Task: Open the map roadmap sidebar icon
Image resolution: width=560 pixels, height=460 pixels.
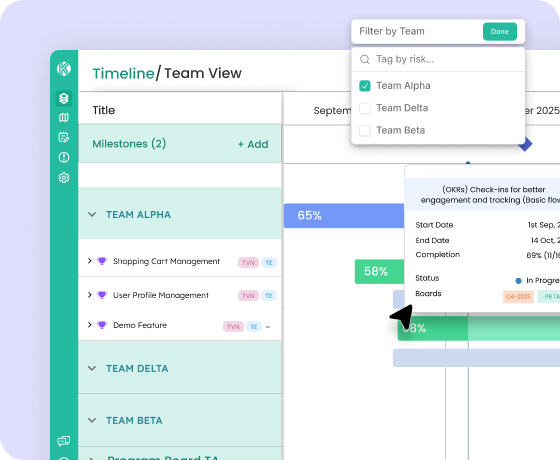Action: coord(64,118)
